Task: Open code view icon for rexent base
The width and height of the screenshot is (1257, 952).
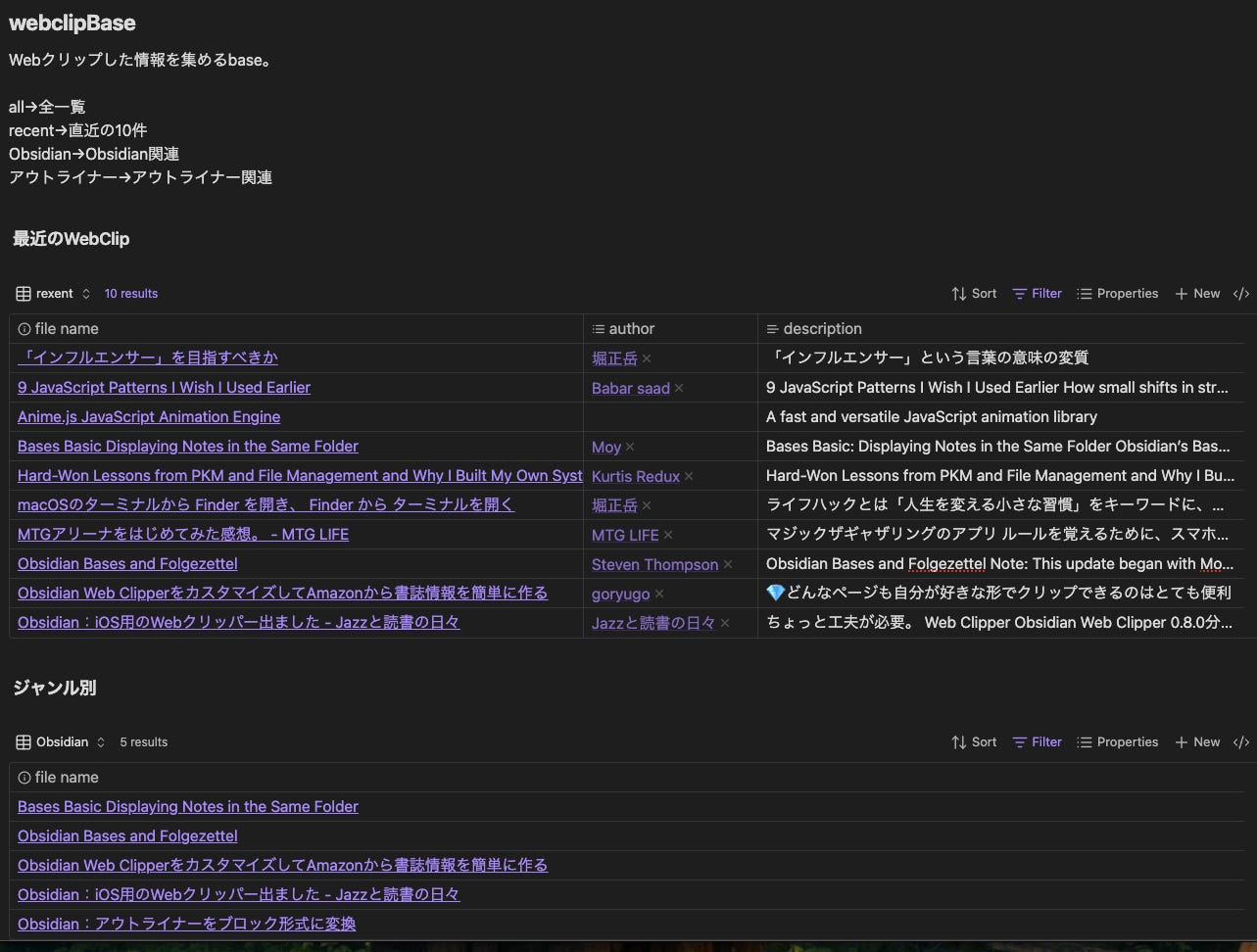Action: pos(1241,294)
